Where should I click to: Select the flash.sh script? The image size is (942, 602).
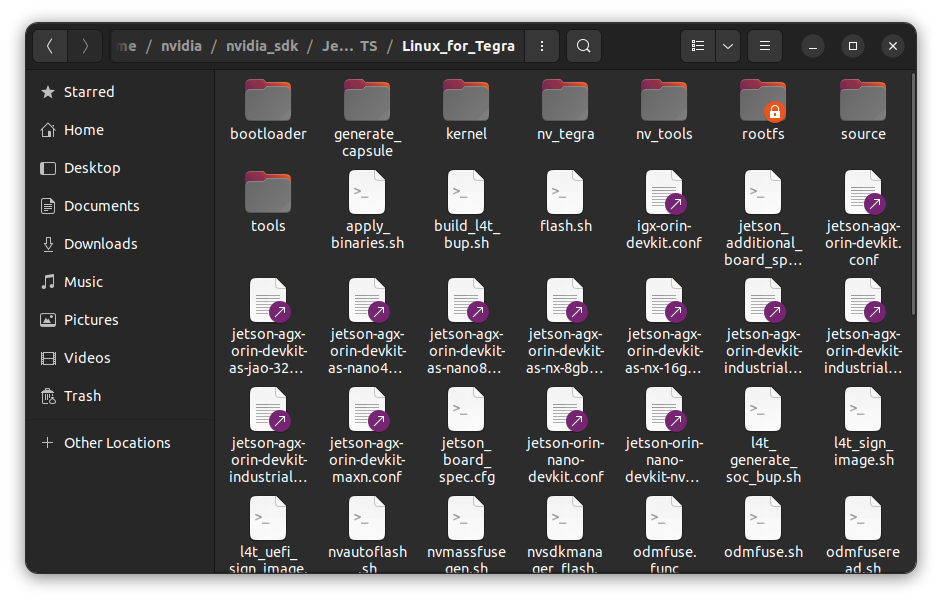pos(565,193)
